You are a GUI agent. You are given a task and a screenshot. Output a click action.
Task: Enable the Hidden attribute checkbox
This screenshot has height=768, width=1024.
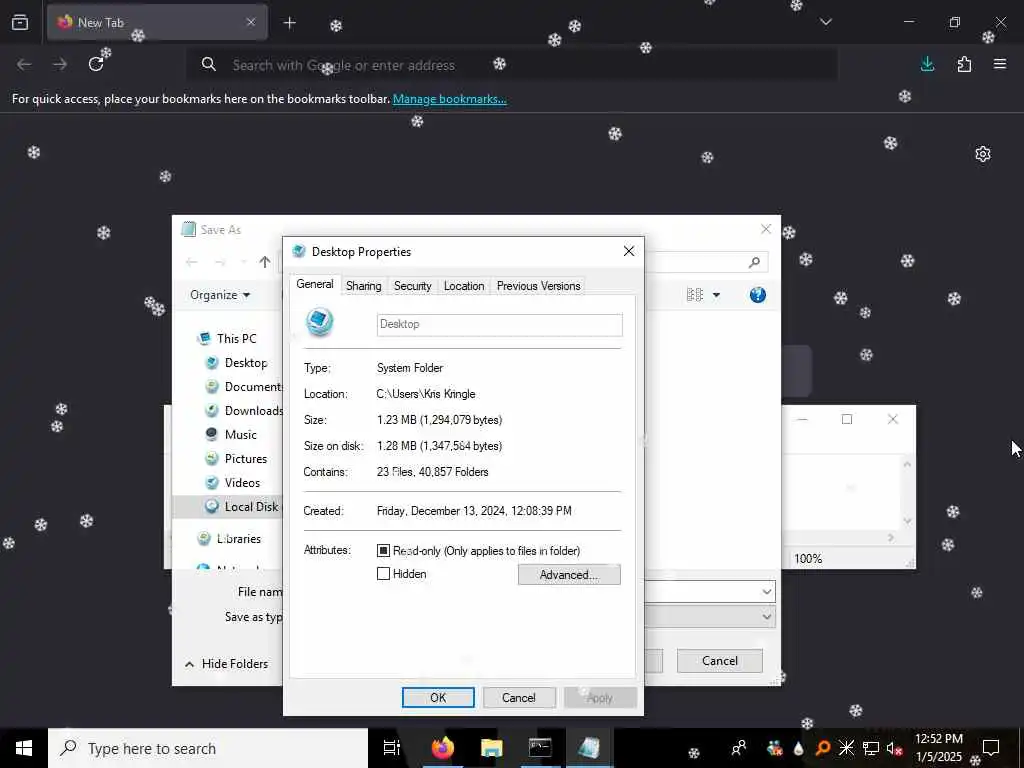pos(383,573)
